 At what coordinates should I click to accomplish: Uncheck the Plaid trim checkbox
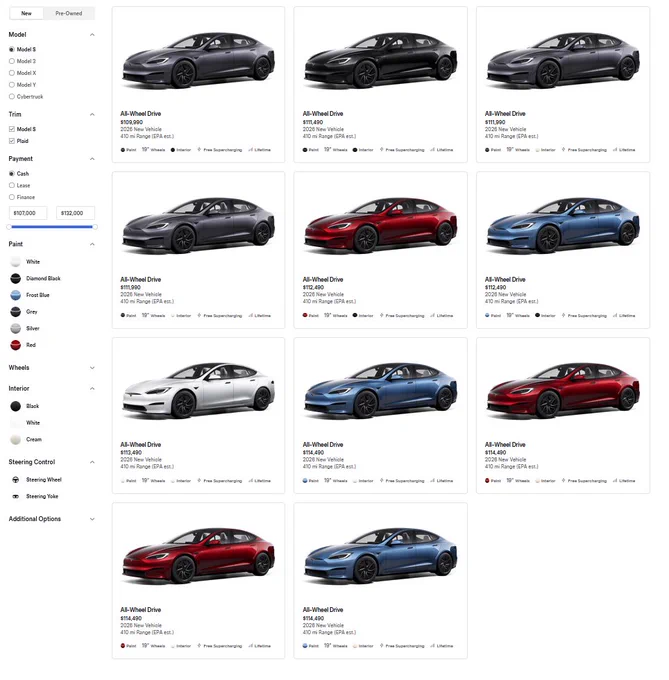[12, 141]
